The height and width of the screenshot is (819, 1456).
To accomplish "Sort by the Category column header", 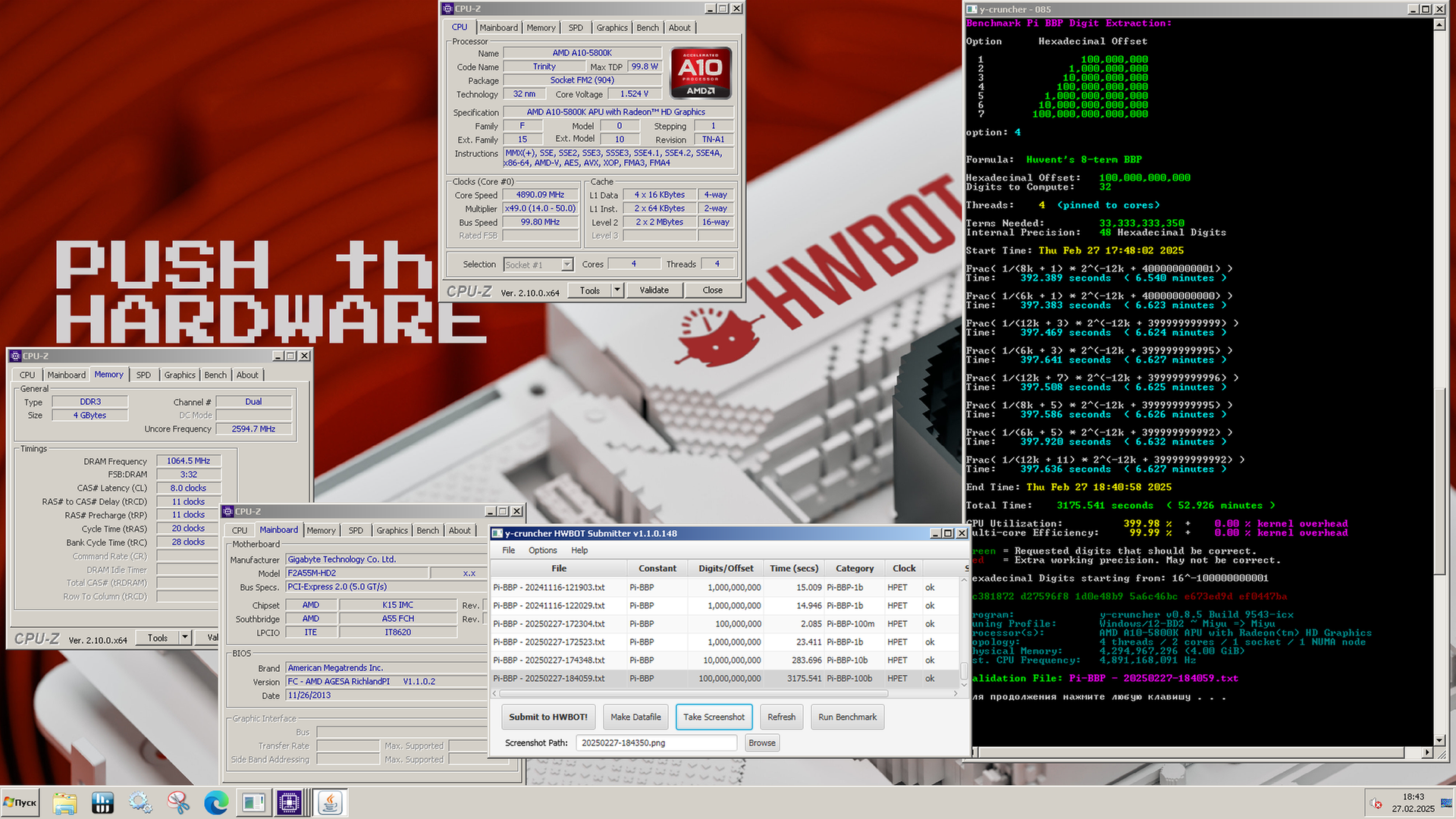I will [x=855, y=568].
